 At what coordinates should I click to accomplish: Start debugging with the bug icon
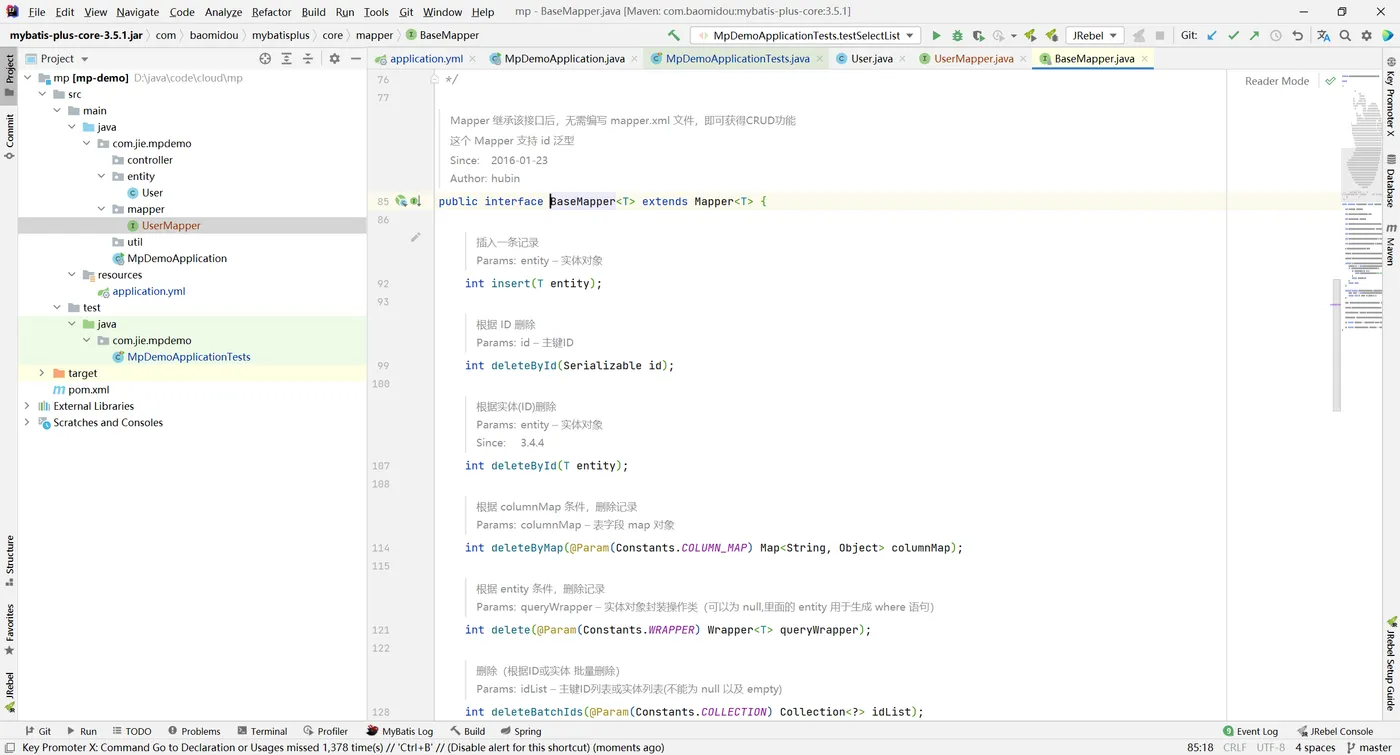957,35
